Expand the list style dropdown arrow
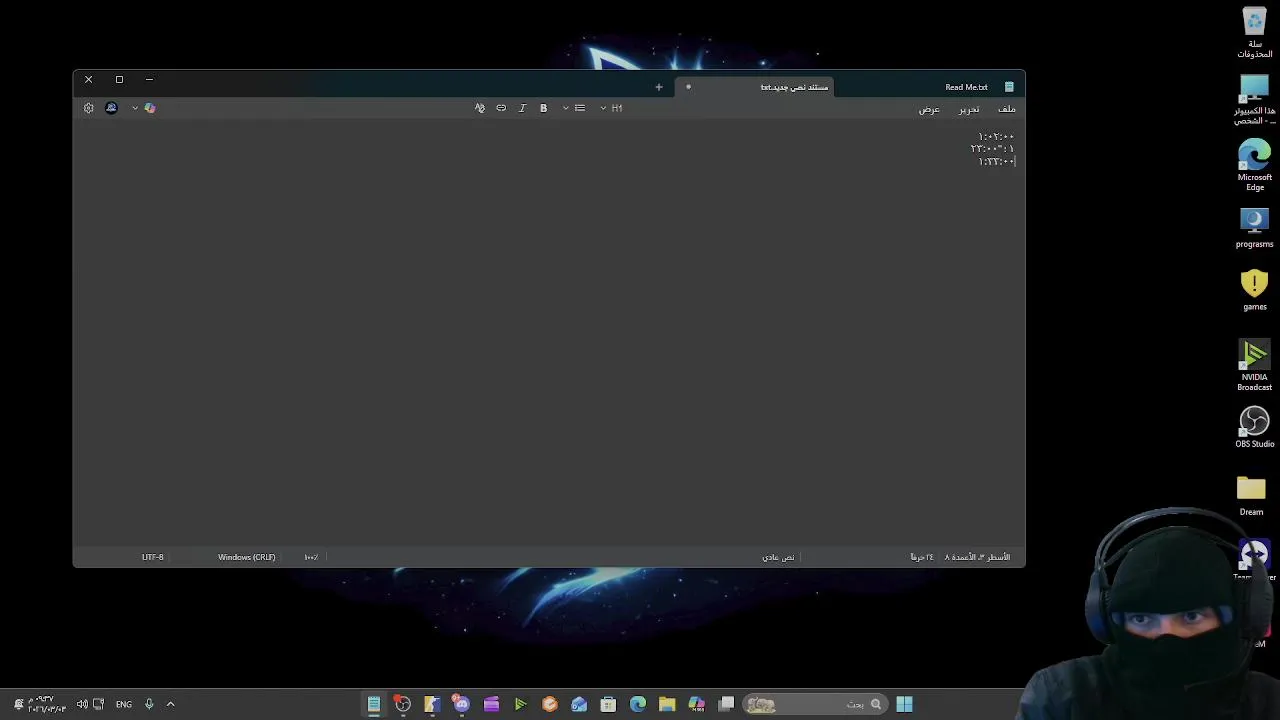 (x=566, y=108)
